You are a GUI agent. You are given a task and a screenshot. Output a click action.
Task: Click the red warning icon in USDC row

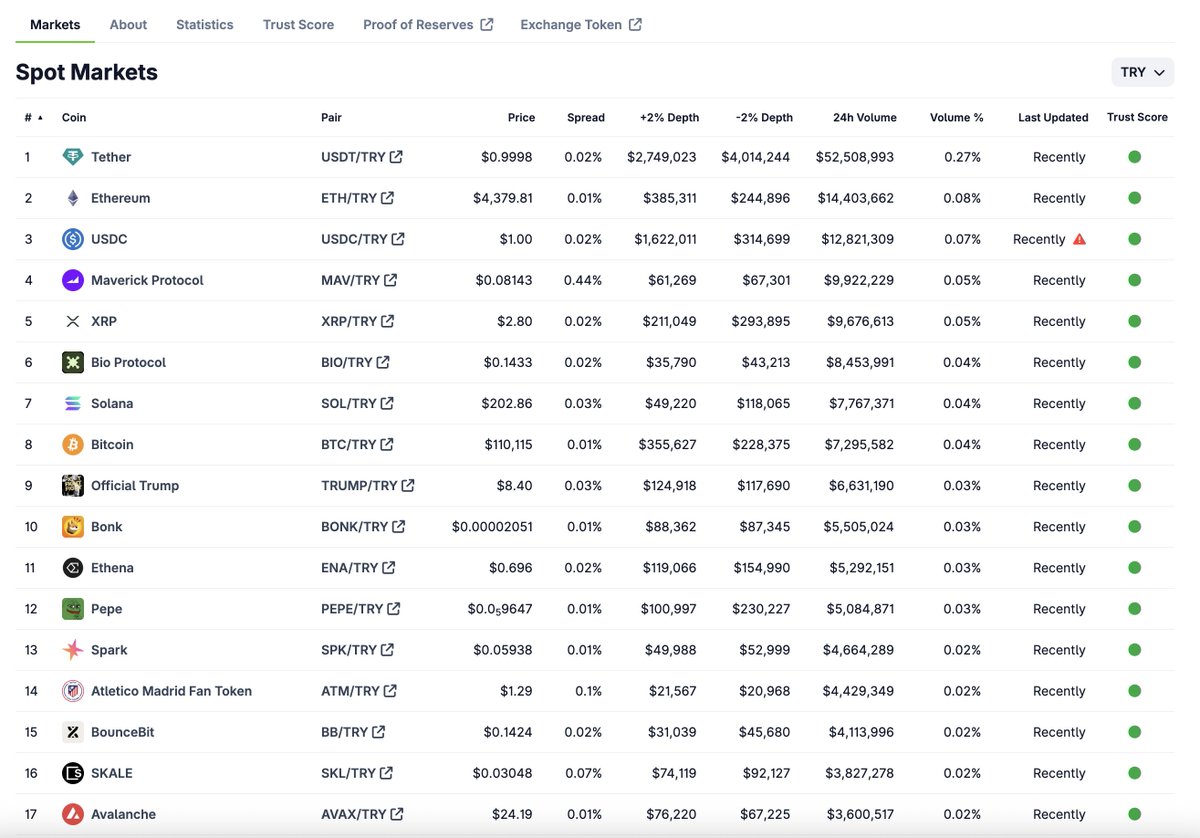1079,239
